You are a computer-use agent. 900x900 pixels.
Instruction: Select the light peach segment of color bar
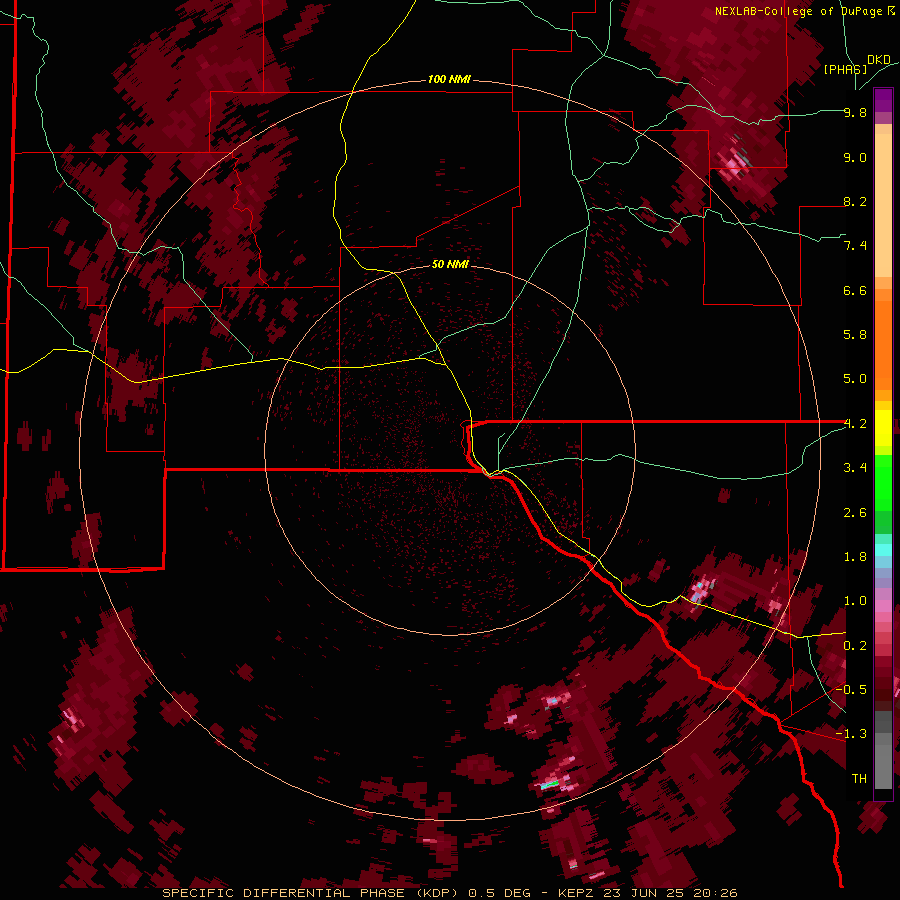coord(883,205)
